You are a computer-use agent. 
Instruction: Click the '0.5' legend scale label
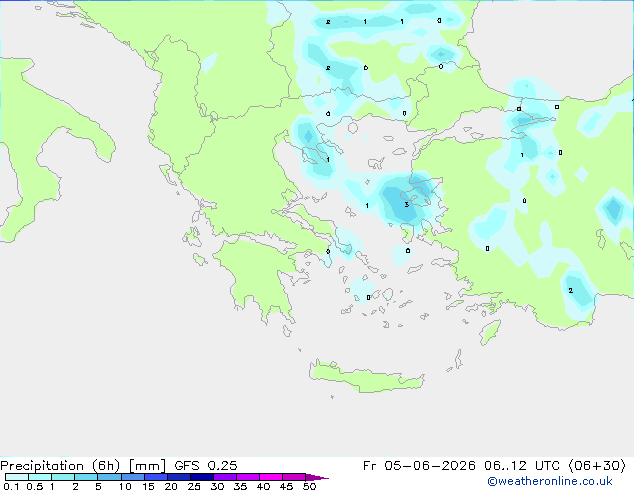35,486
